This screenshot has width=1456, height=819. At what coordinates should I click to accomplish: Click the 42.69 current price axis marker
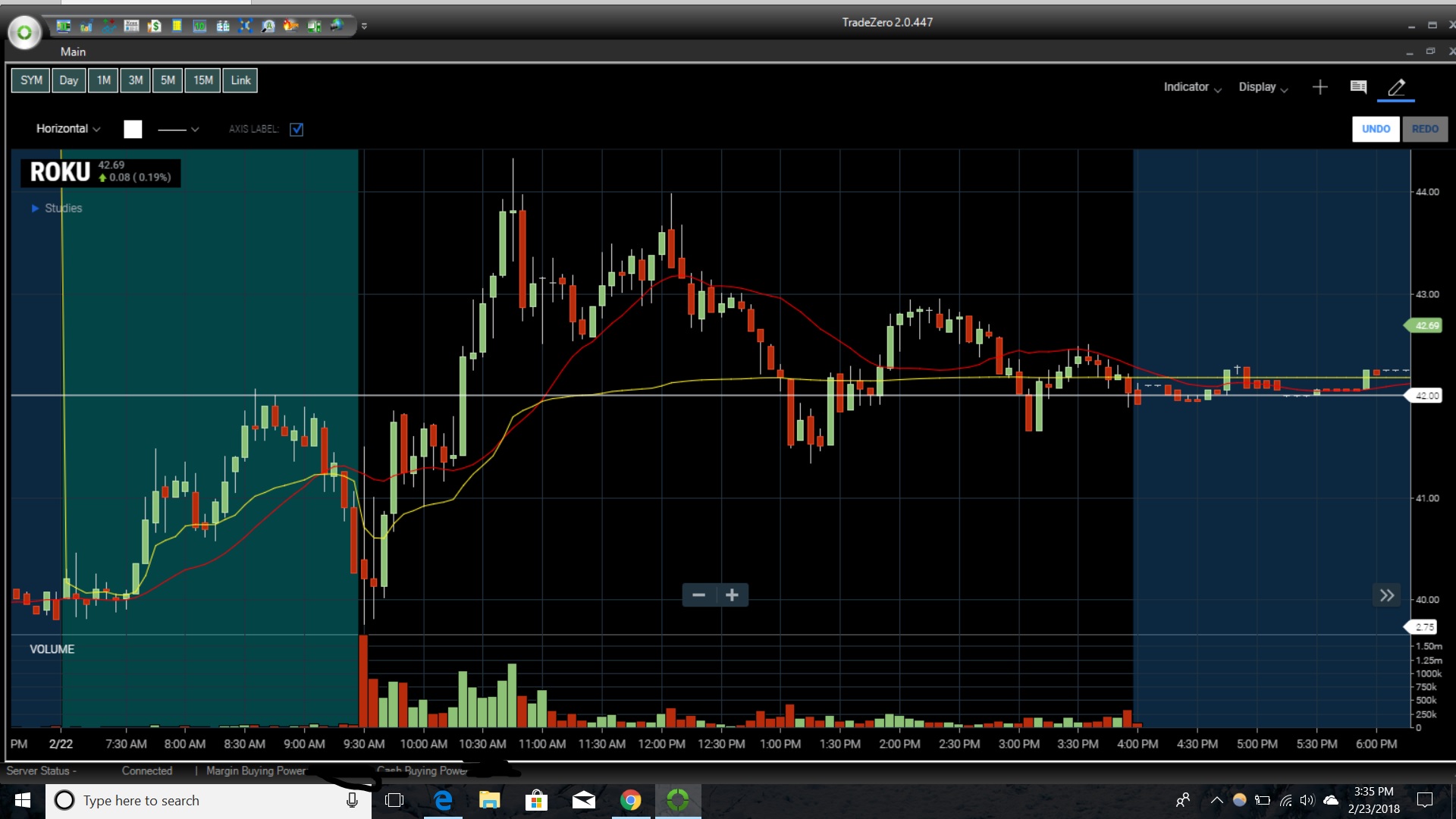point(1424,325)
